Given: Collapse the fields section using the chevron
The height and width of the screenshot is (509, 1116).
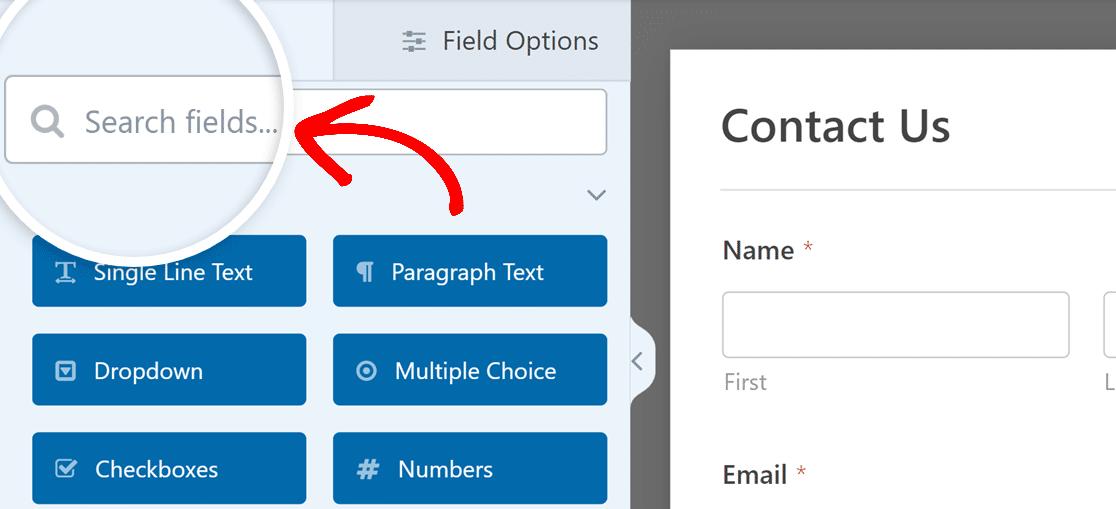Looking at the screenshot, I should point(597,195).
